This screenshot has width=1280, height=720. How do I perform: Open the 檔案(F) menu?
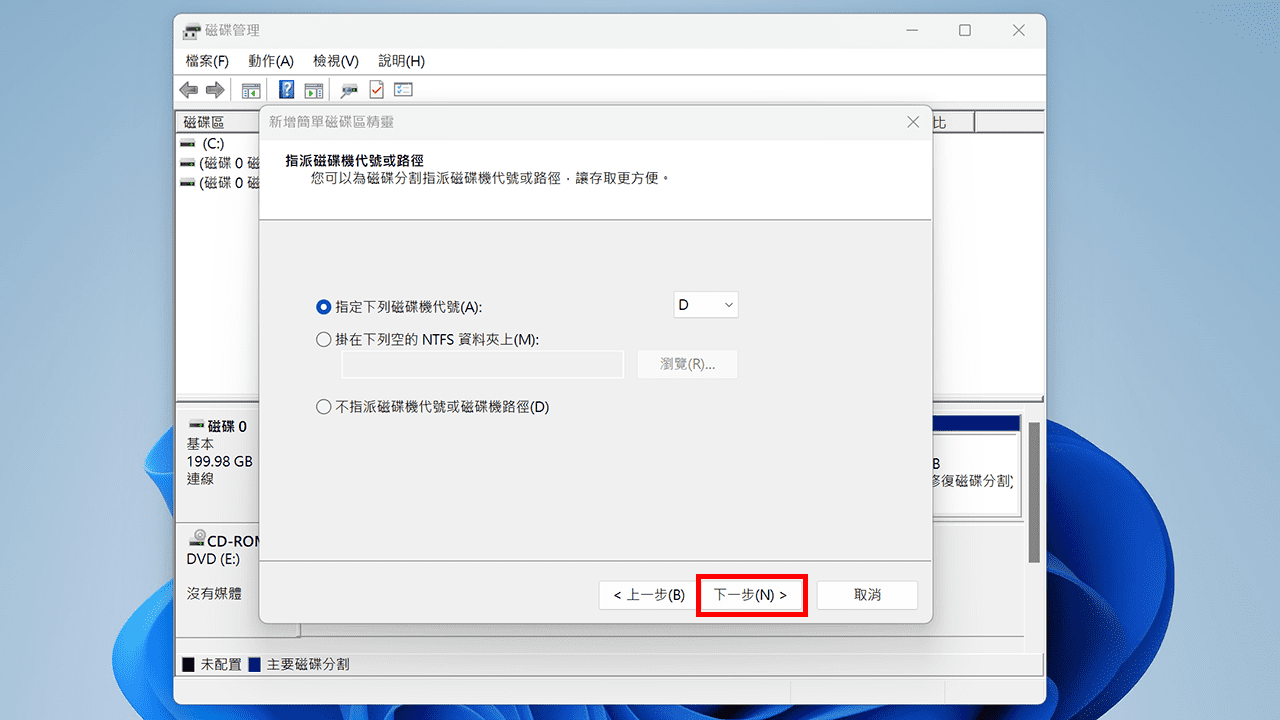206,61
